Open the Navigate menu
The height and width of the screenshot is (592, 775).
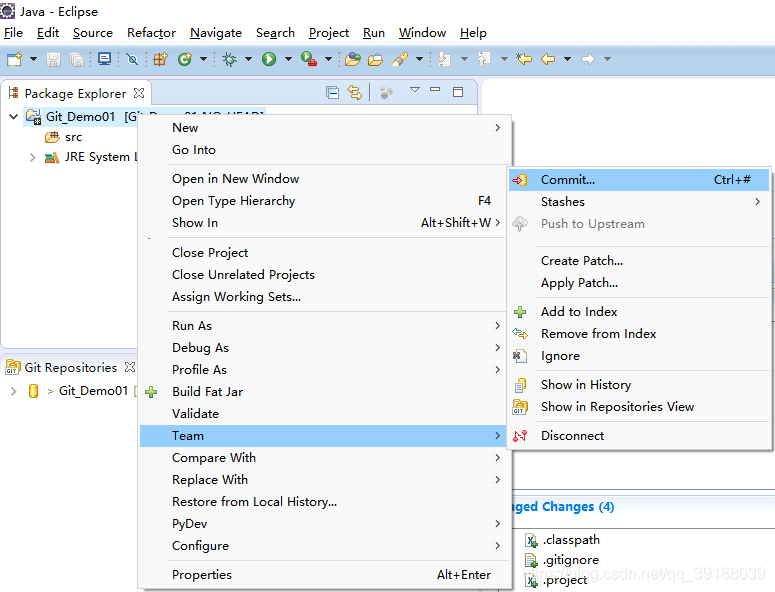216,33
